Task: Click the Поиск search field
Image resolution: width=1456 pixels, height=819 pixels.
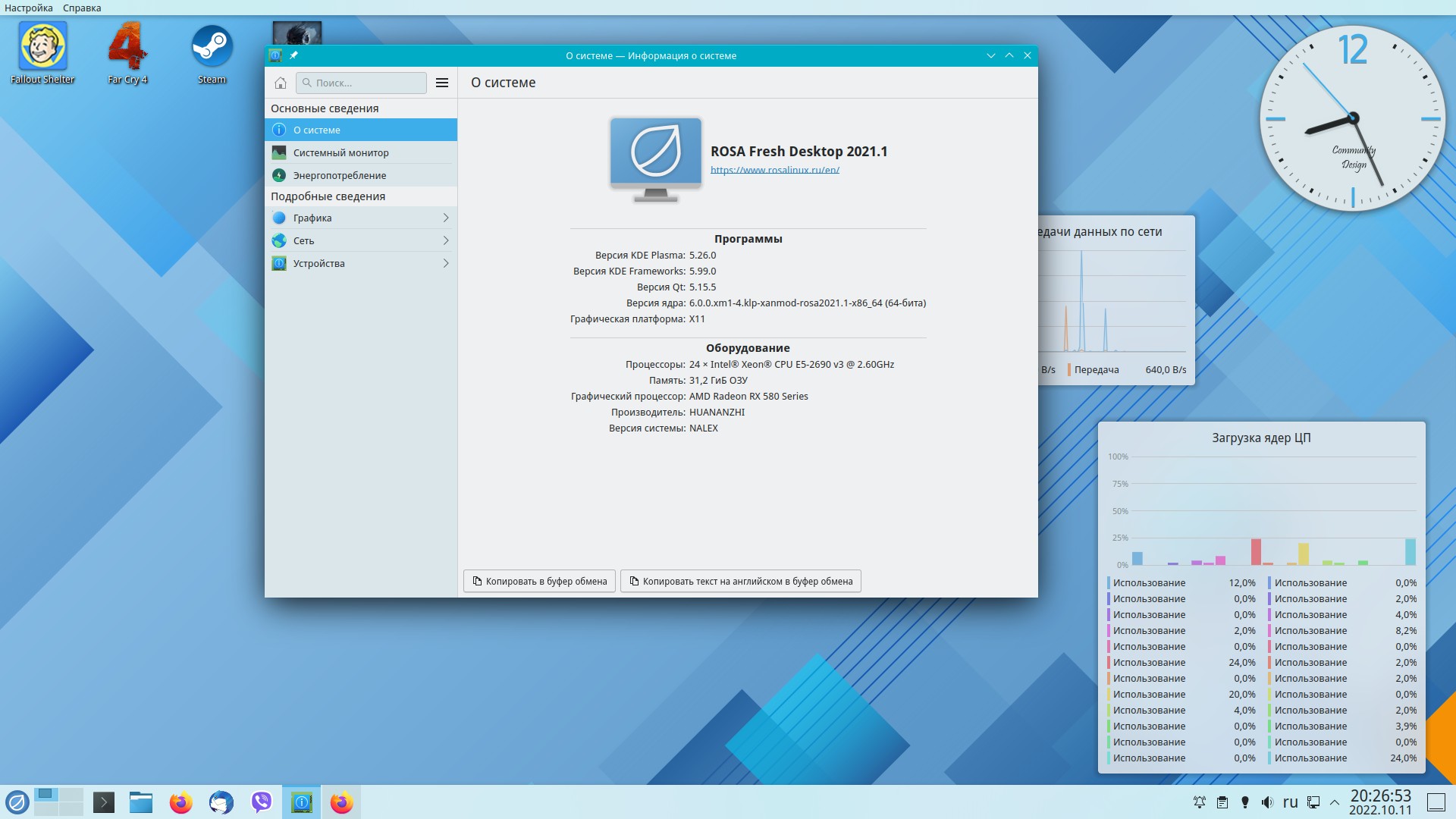Action: coord(361,83)
